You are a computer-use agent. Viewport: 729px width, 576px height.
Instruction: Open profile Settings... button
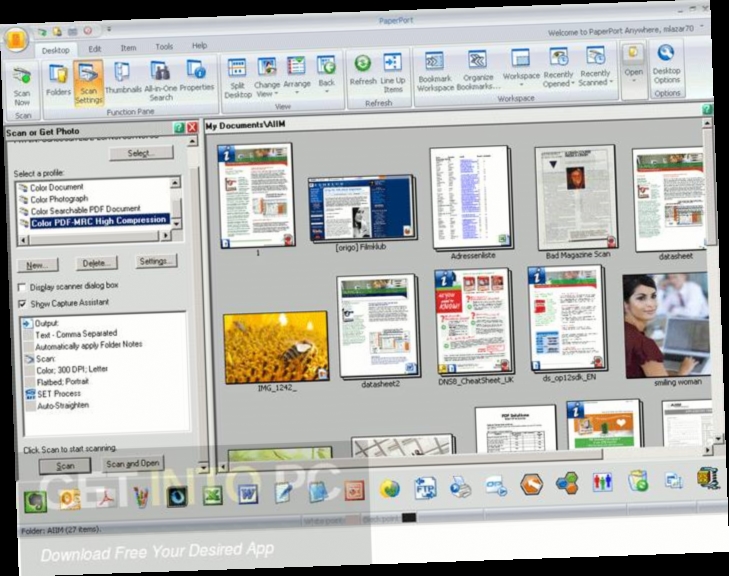[x=156, y=261]
